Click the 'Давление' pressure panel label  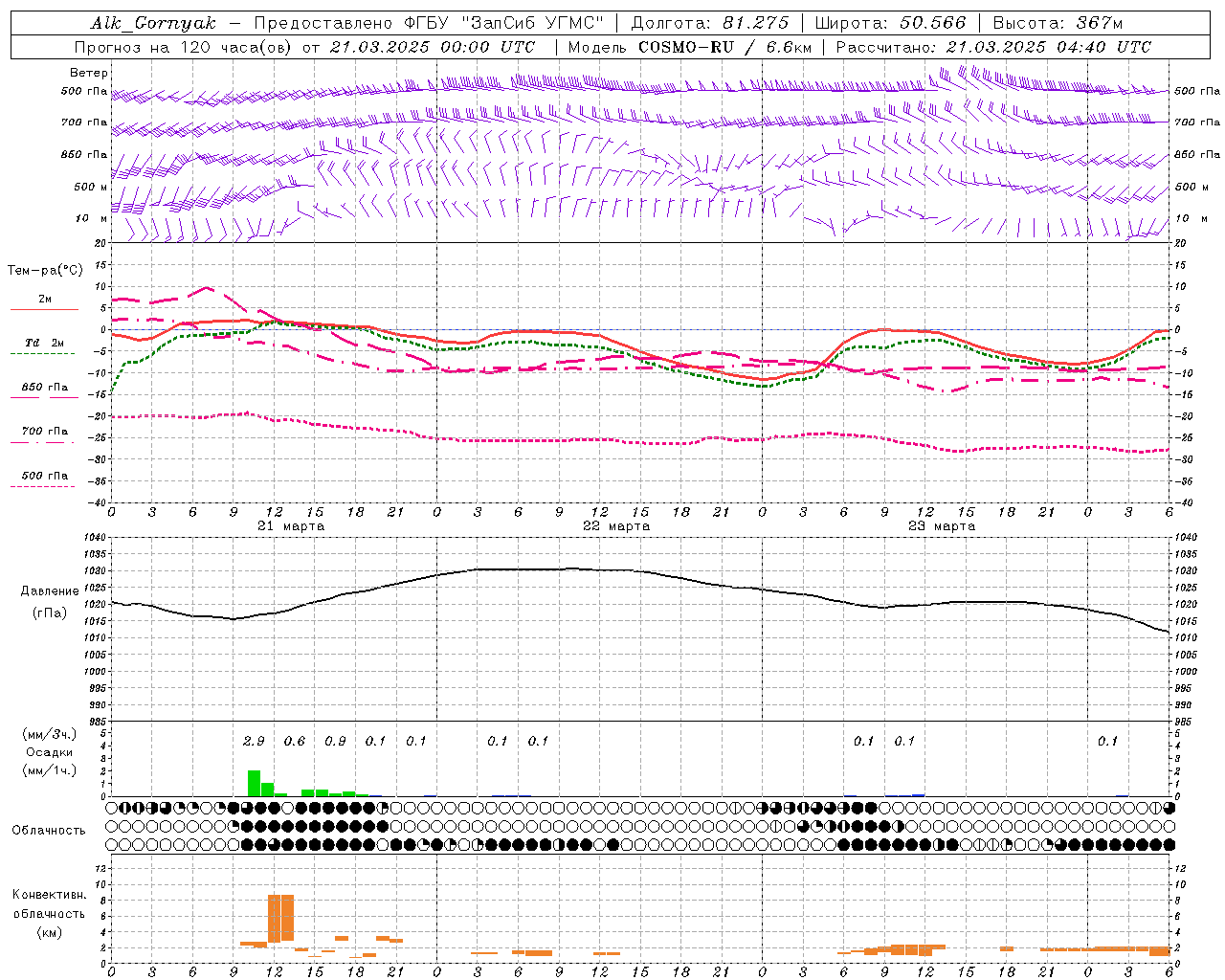coord(50,591)
